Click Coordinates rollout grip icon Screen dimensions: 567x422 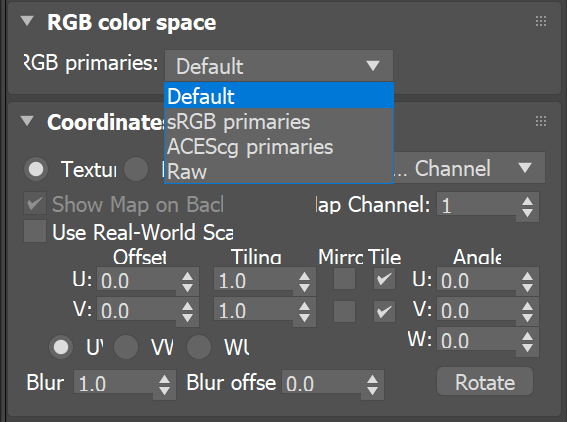click(541, 121)
